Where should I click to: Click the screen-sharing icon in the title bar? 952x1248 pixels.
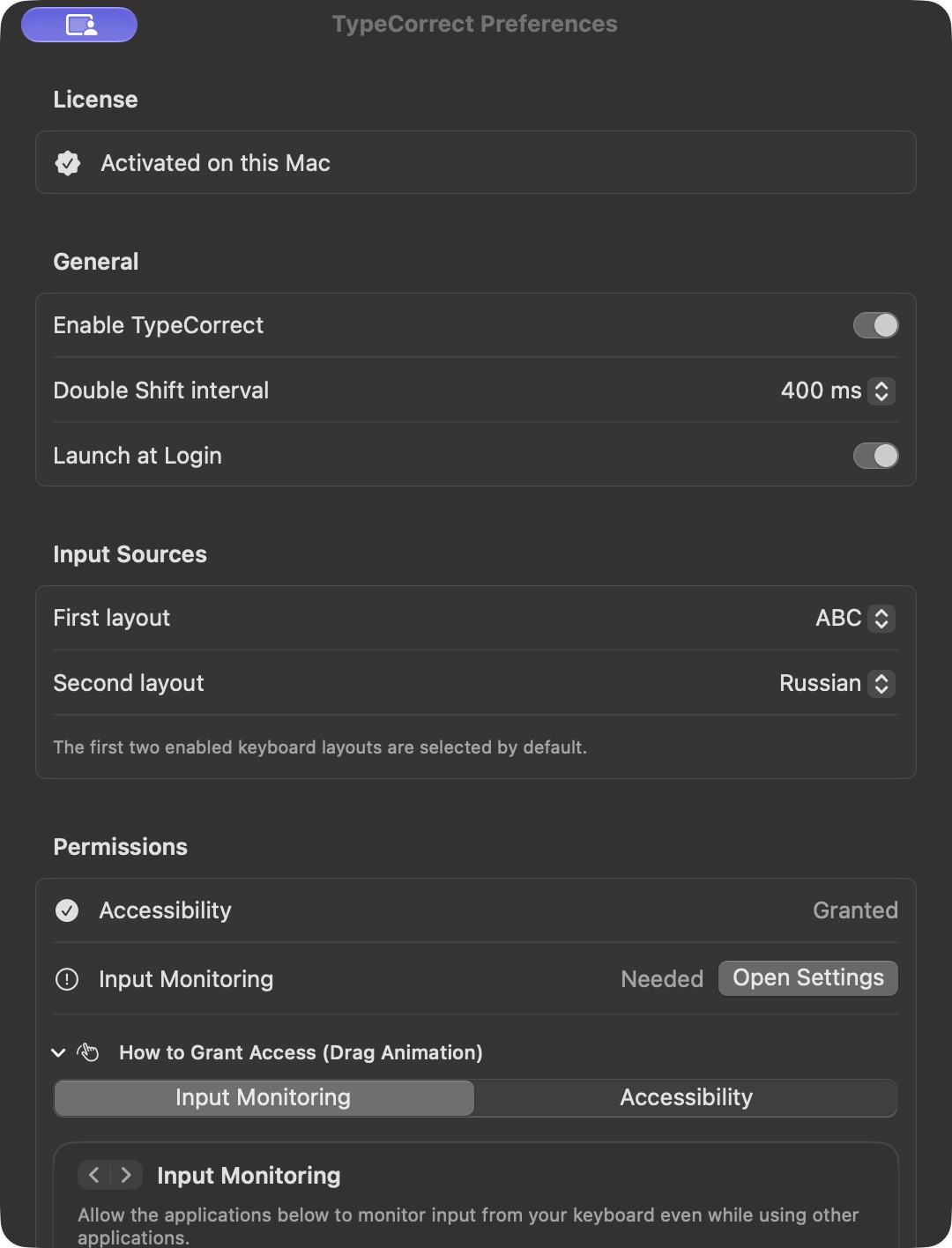pyautogui.click(x=79, y=25)
